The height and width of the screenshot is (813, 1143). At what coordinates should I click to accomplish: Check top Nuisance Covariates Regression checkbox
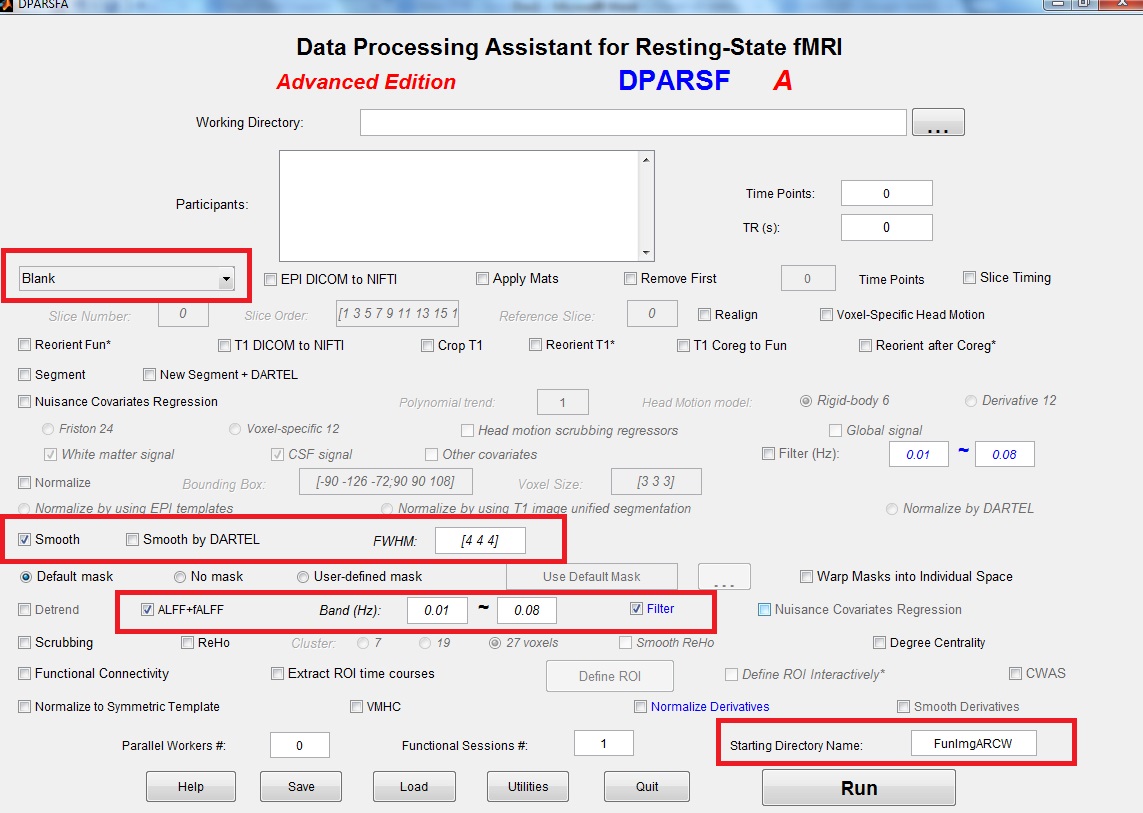(x=25, y=401)
